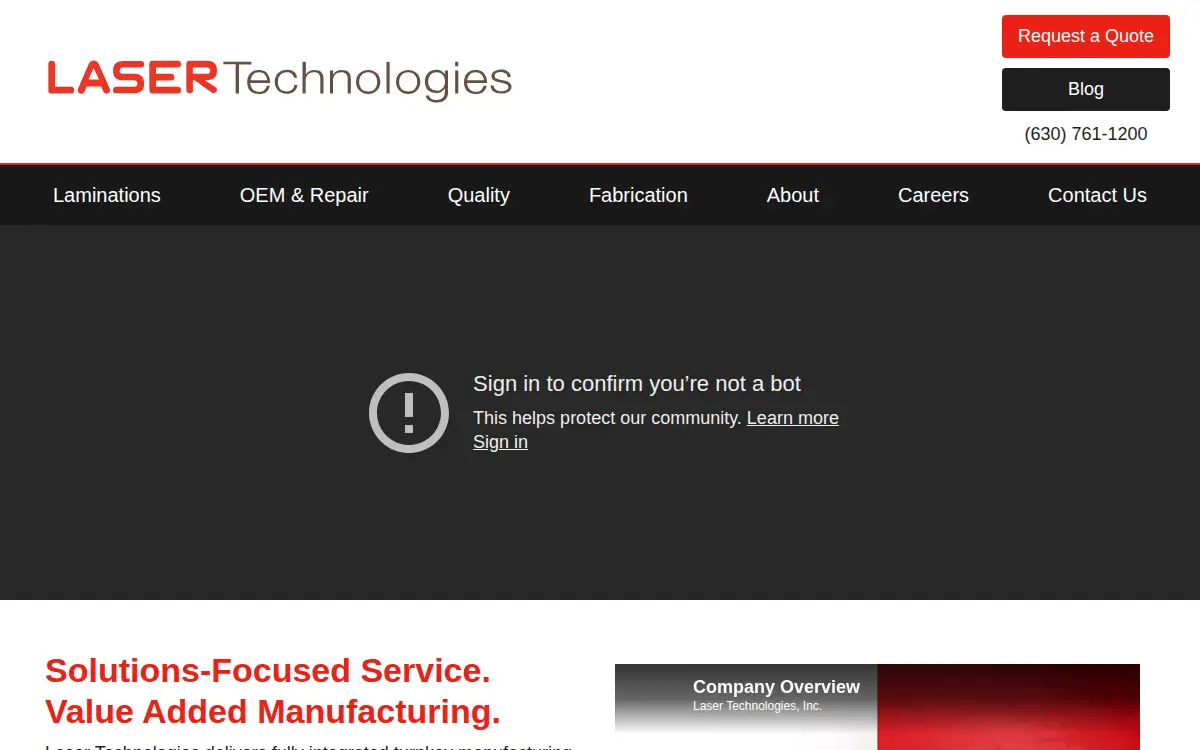
Task: Click the 'Laser Technologies, Inc.' video subtitle
Action: [x=757, y=706]
